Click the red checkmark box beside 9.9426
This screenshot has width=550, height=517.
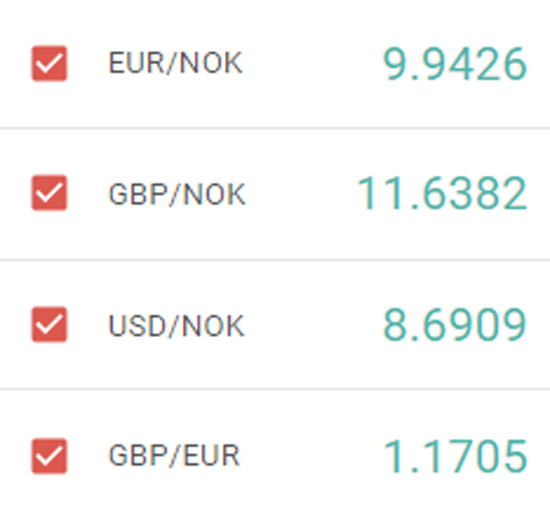[49, 63]
